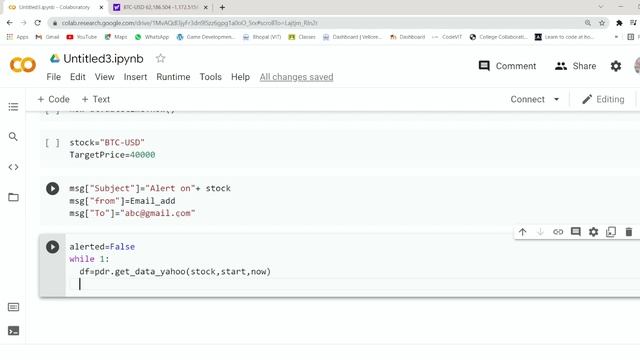The image size is (640, 360).
Task: Click the df=pdr.get_data_yahoo code line
Action: [175, 271]
